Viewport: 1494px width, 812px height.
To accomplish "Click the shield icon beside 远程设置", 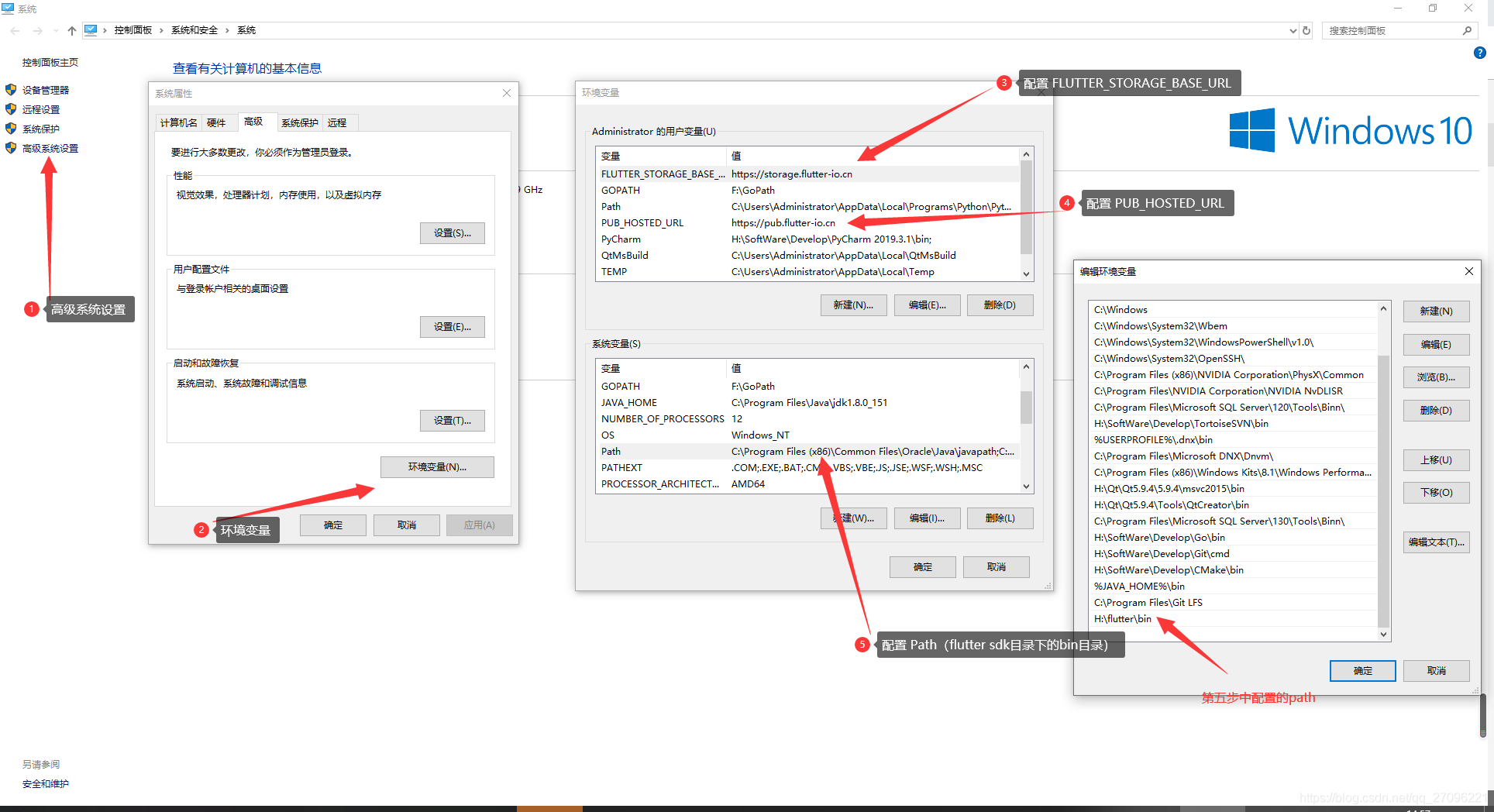I will click(11, 109).
